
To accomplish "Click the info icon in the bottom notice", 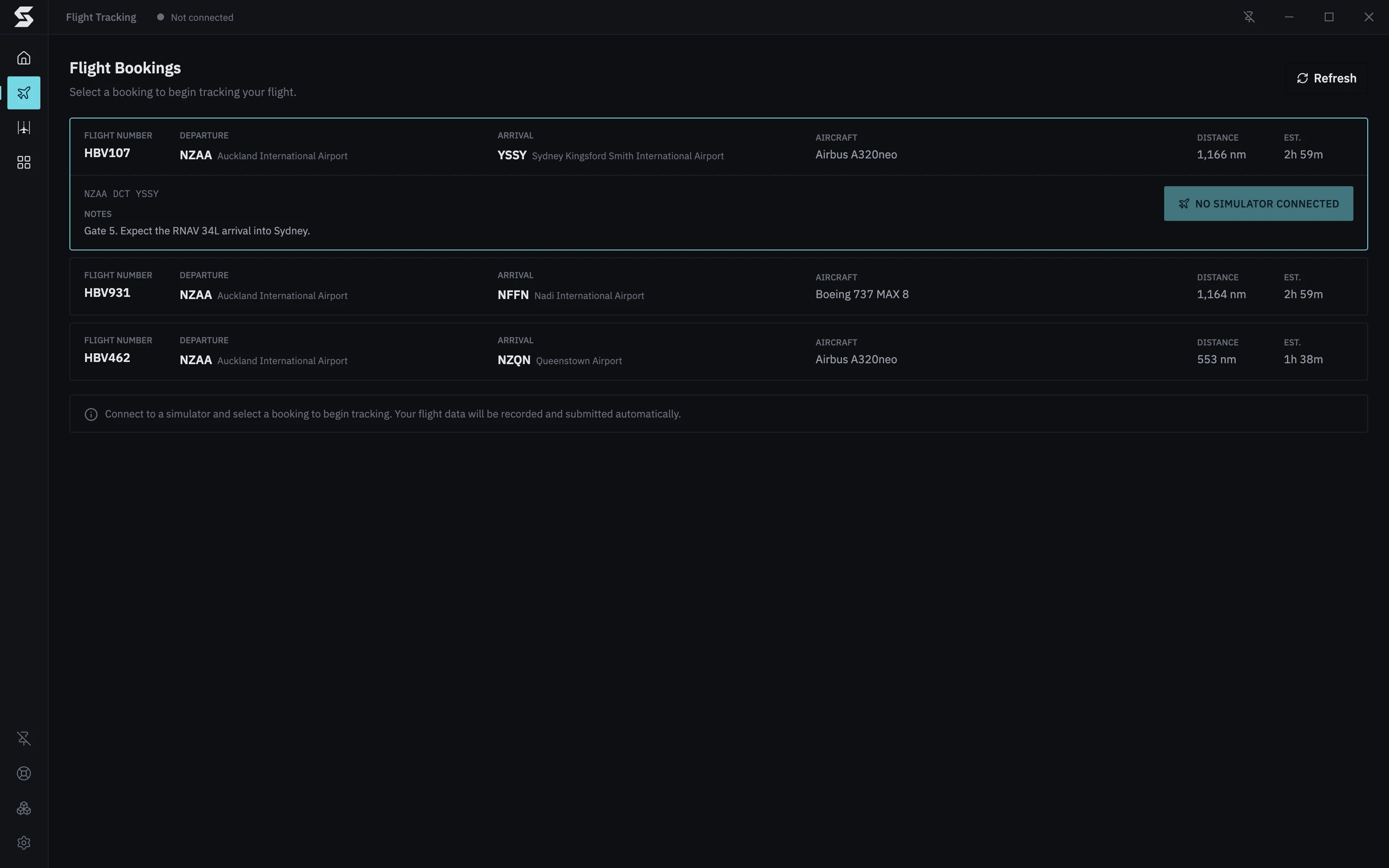I will 91,414.
